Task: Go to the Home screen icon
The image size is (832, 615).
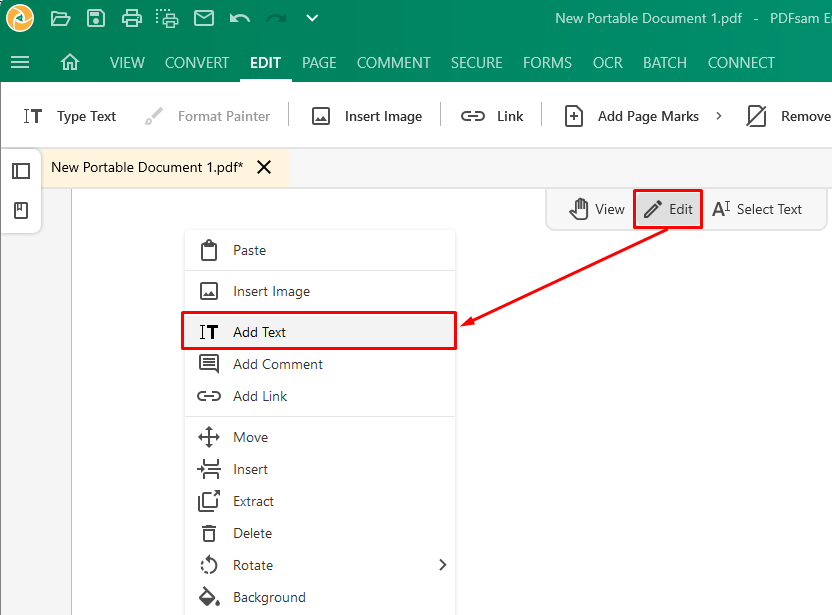Action: pyautogui.click(x=70, y=62)
